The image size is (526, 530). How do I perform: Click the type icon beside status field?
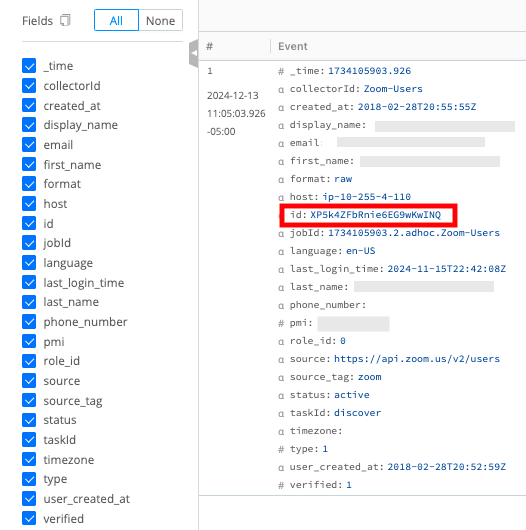[x=281, y=396]
